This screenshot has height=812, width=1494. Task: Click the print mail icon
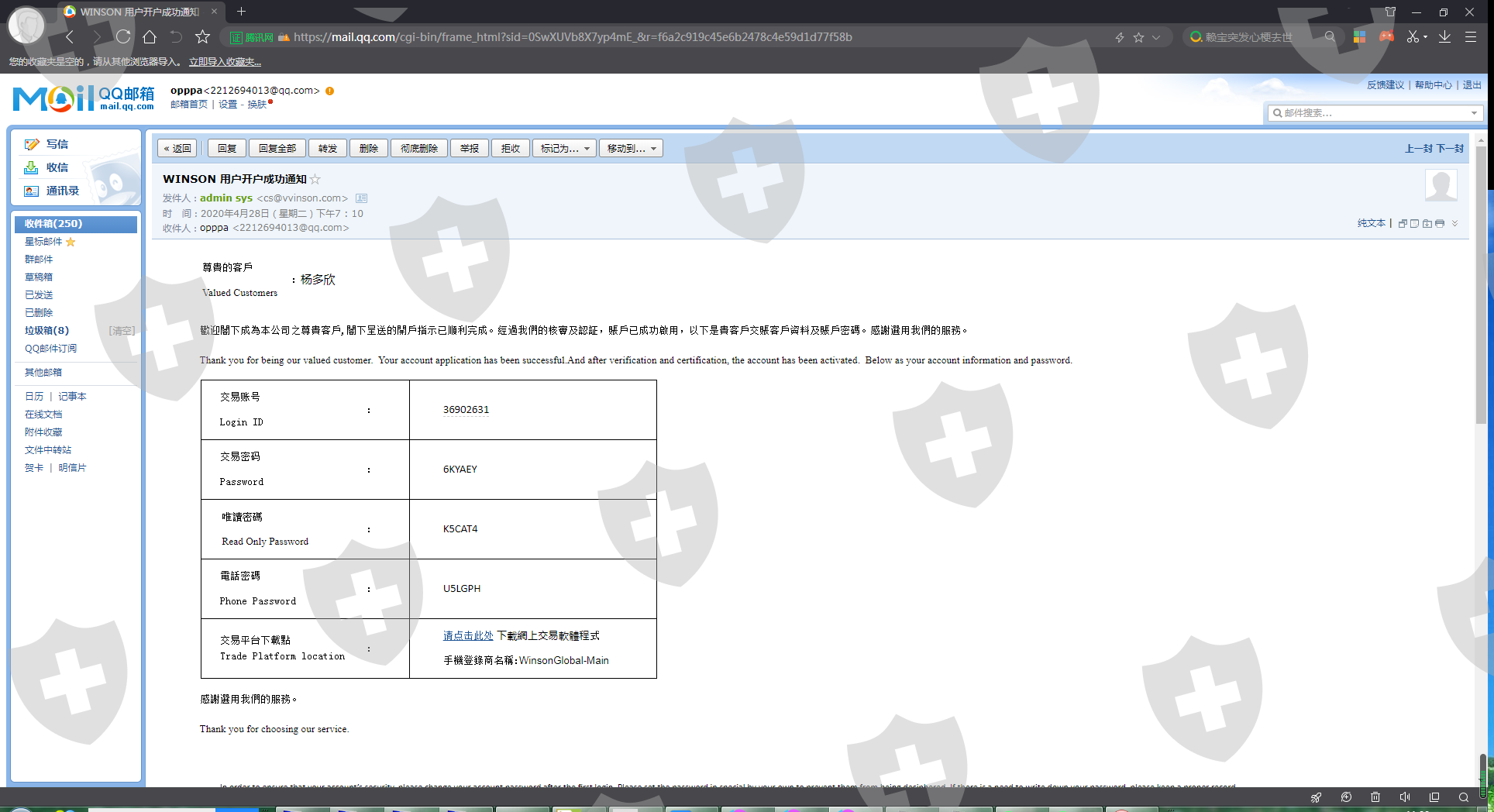1440,224
